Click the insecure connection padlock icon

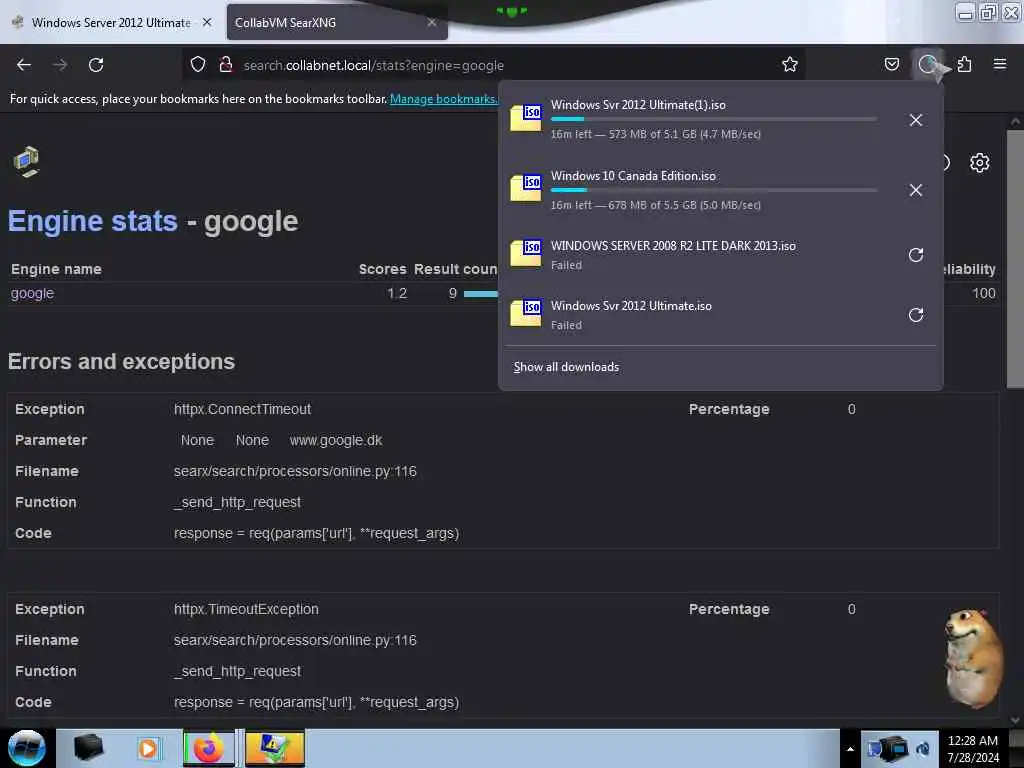[226, 65]
